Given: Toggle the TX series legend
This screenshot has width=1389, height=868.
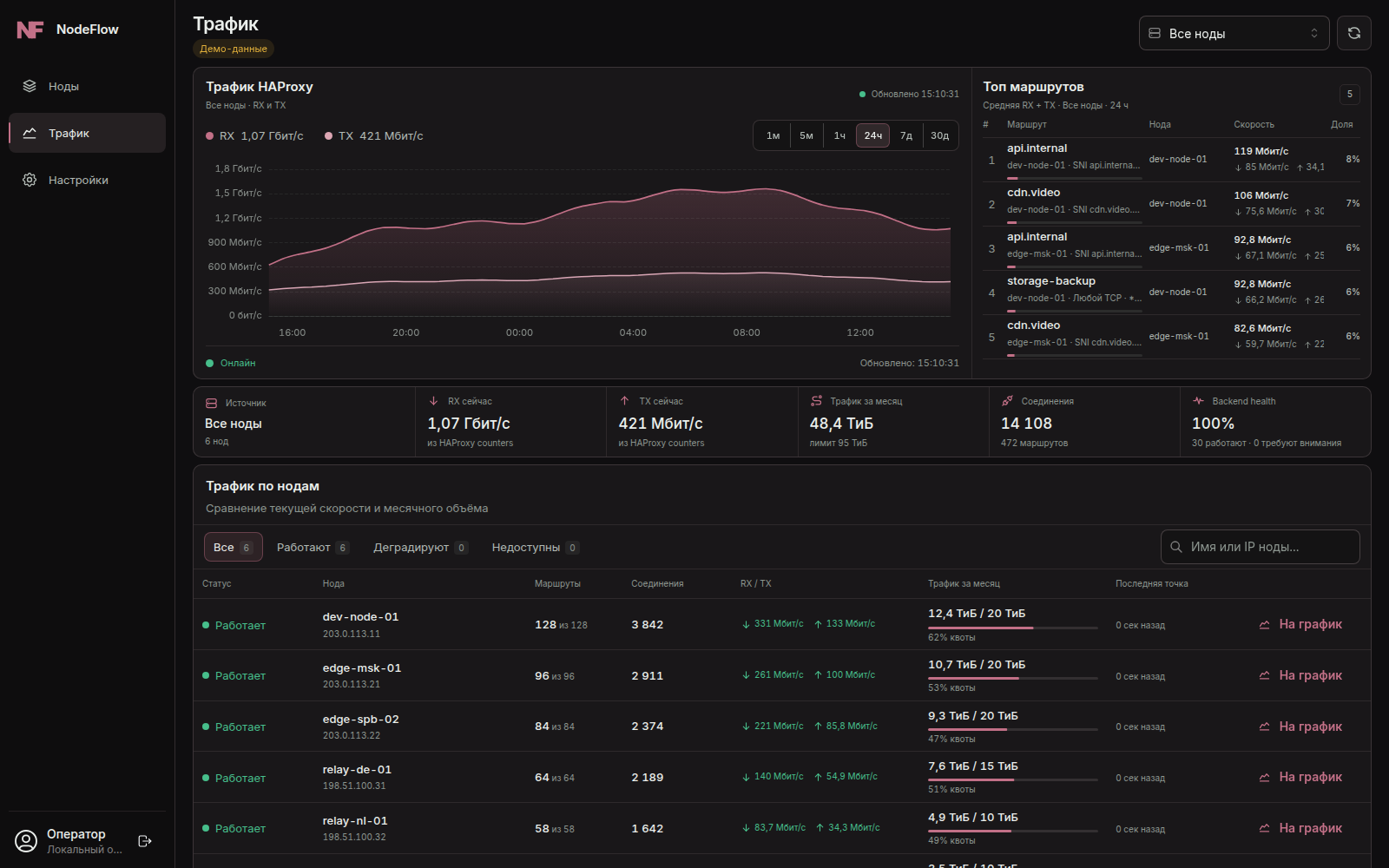Looking at the screenshot, I should point(374,135).
